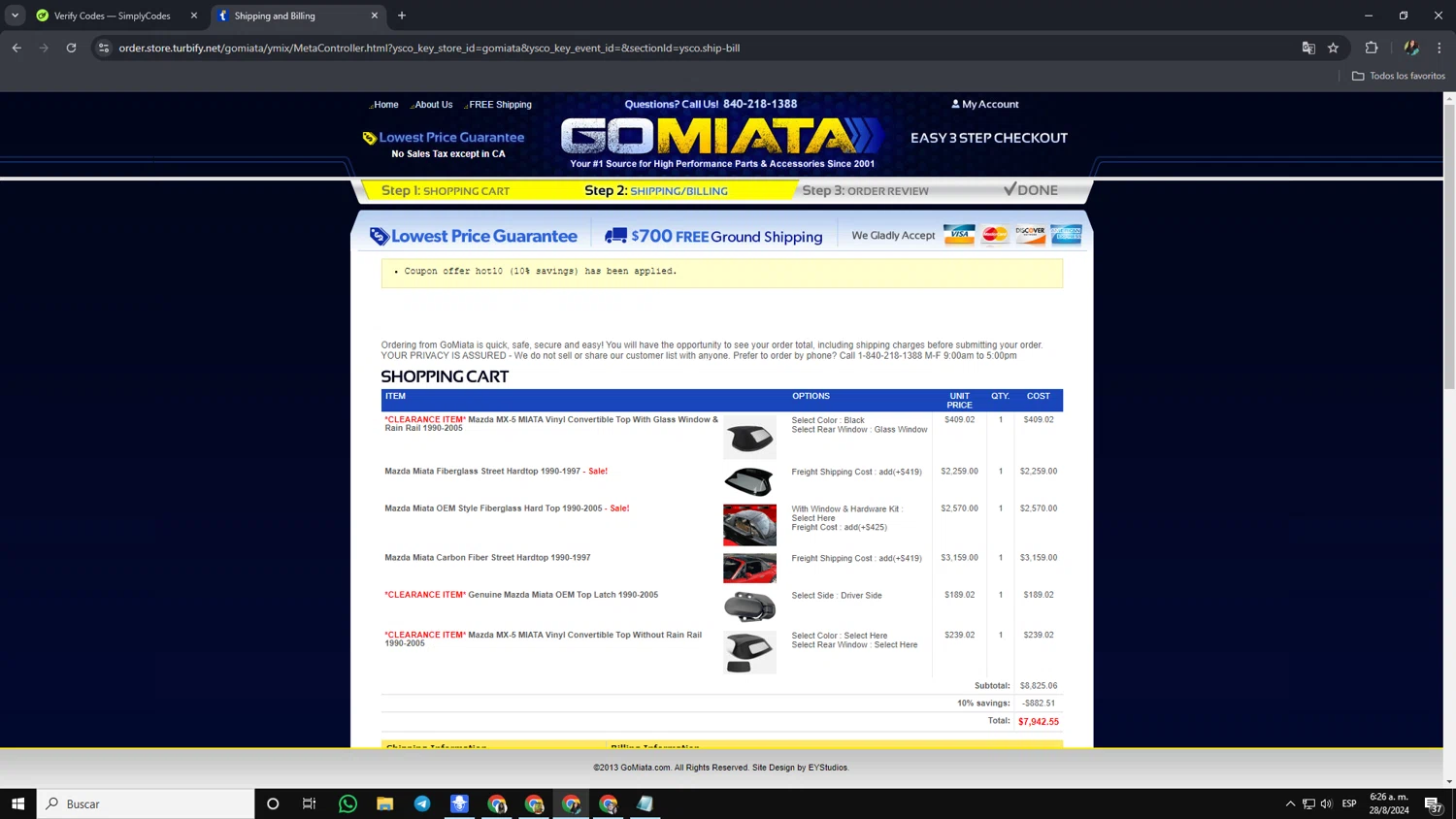Image resolution: width=1456 pixels, height=819 pixels.
Task: Click the $7,942.55 order total
Action: 1039,722
